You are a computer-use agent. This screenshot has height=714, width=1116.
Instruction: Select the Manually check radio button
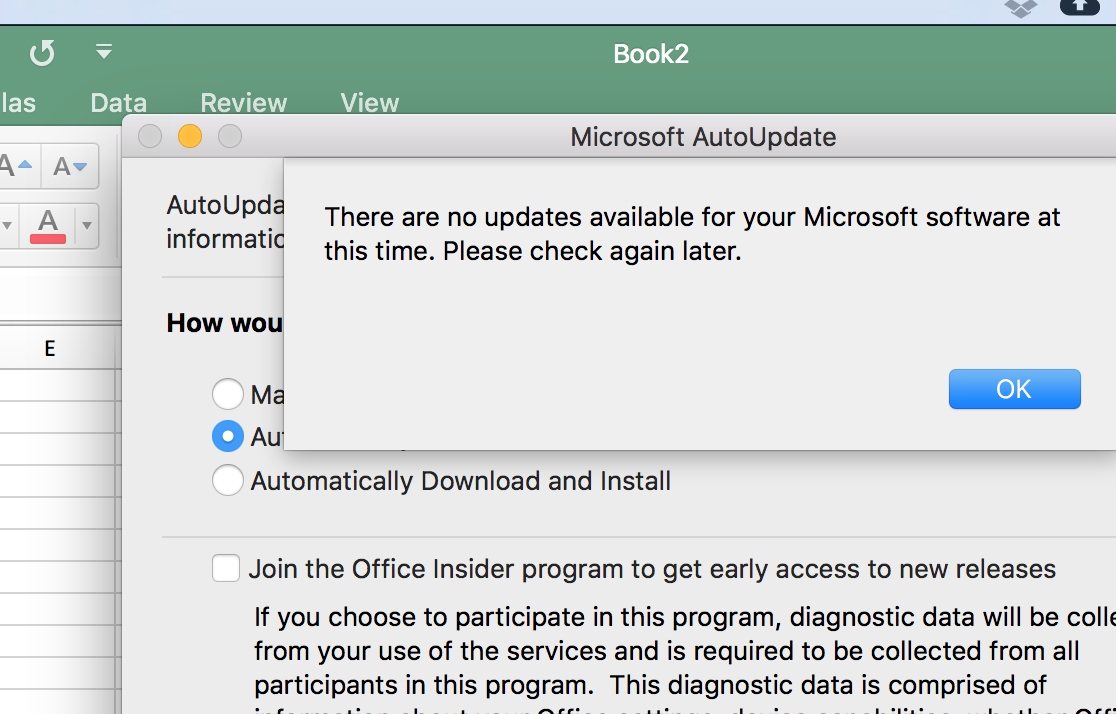[x=228, y=394]
